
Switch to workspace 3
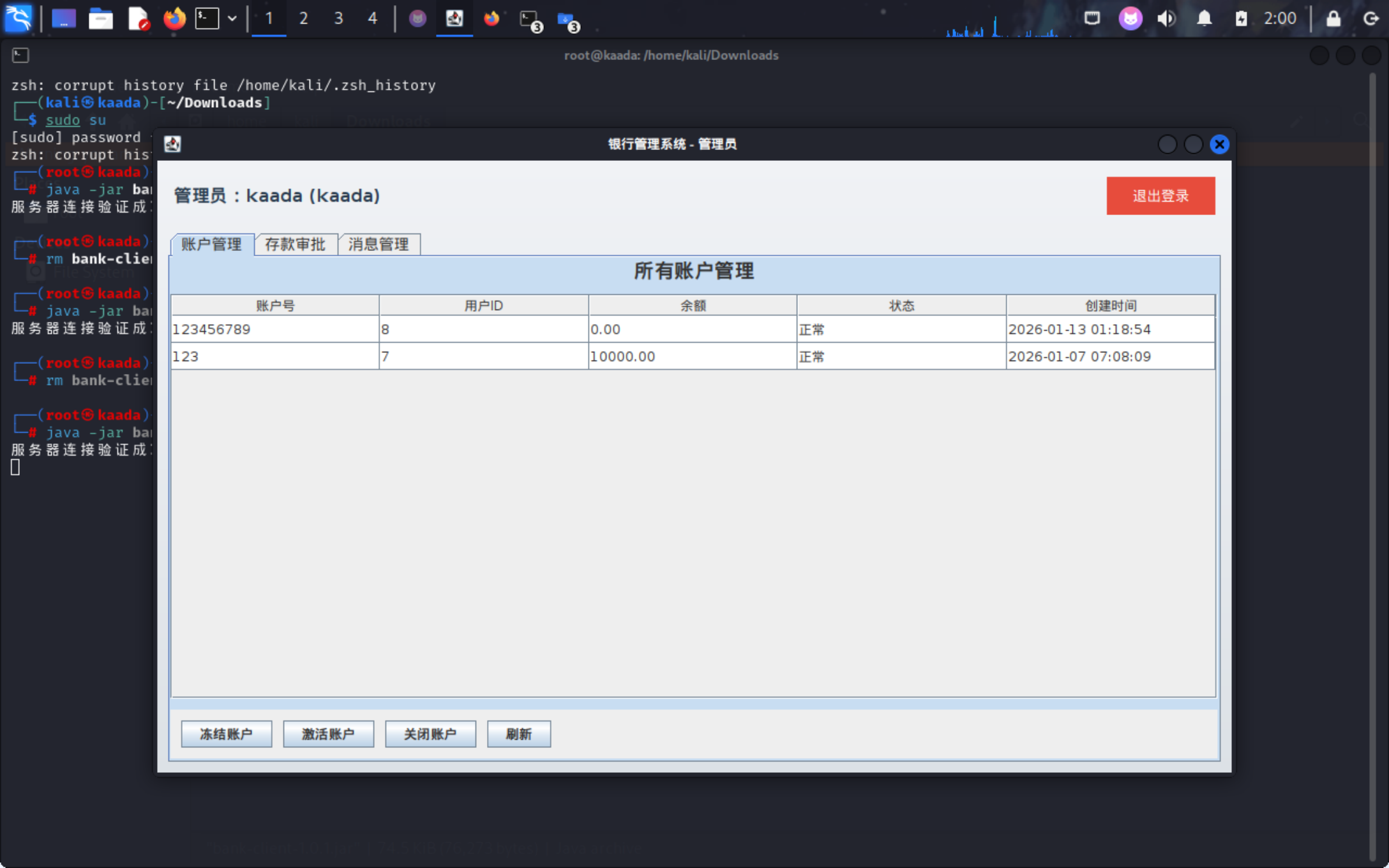pyautogui.click(x=338, y=18)
